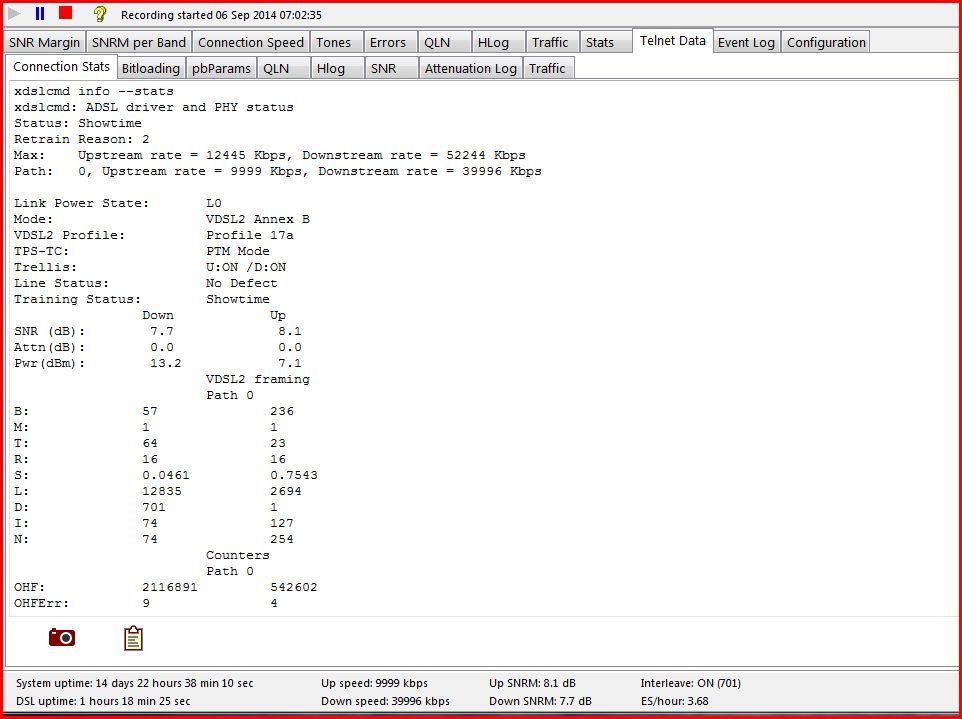The image size is (962, 719).
Task: Copy stats using the clipboard icon
Action: point(133,638)
